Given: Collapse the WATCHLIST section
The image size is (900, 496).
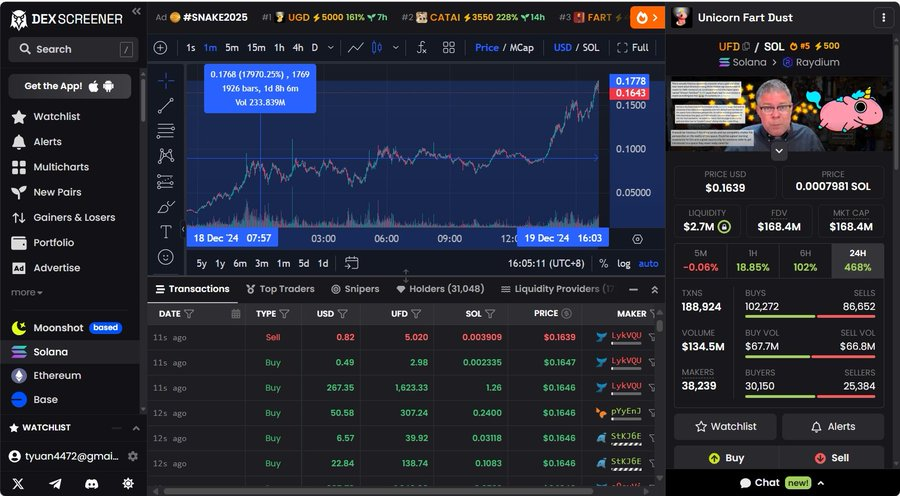Looking at the screenshot, I should [x=136, y=428].
